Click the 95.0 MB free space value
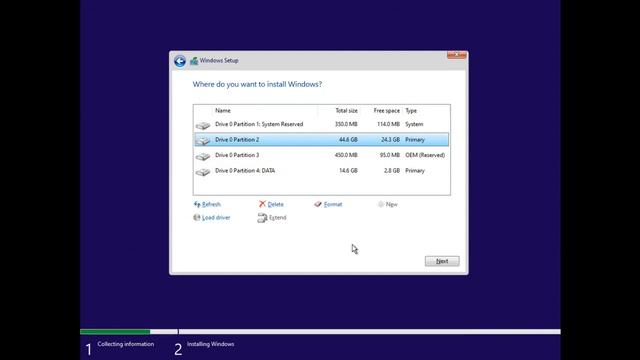Viewport: 640px width, 360px height. [390, 155]
